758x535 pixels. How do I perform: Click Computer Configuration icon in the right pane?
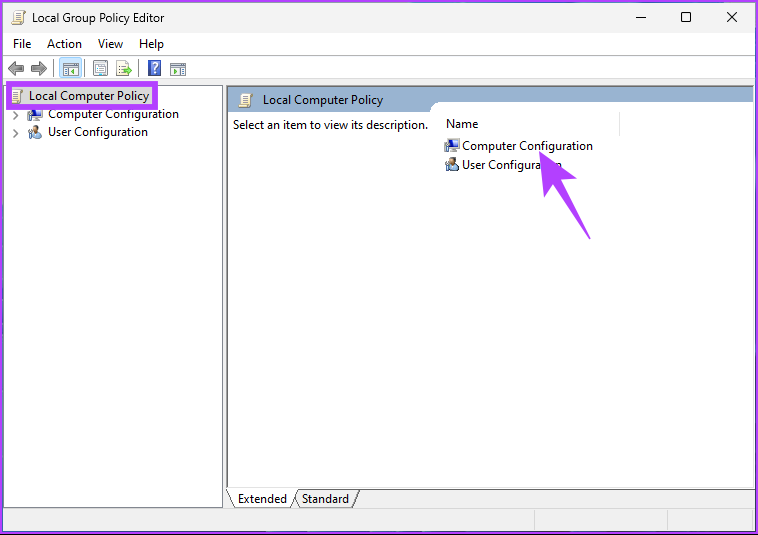coord(452,146)
